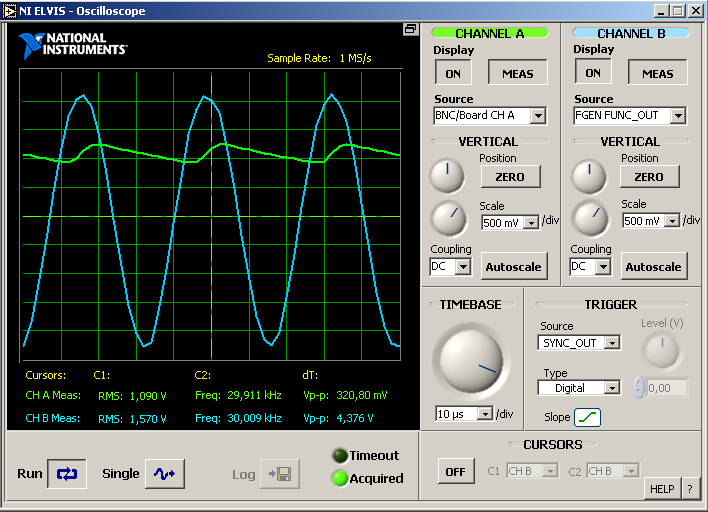Click the 'CH A Meas:' readout label

pos(53,396)
